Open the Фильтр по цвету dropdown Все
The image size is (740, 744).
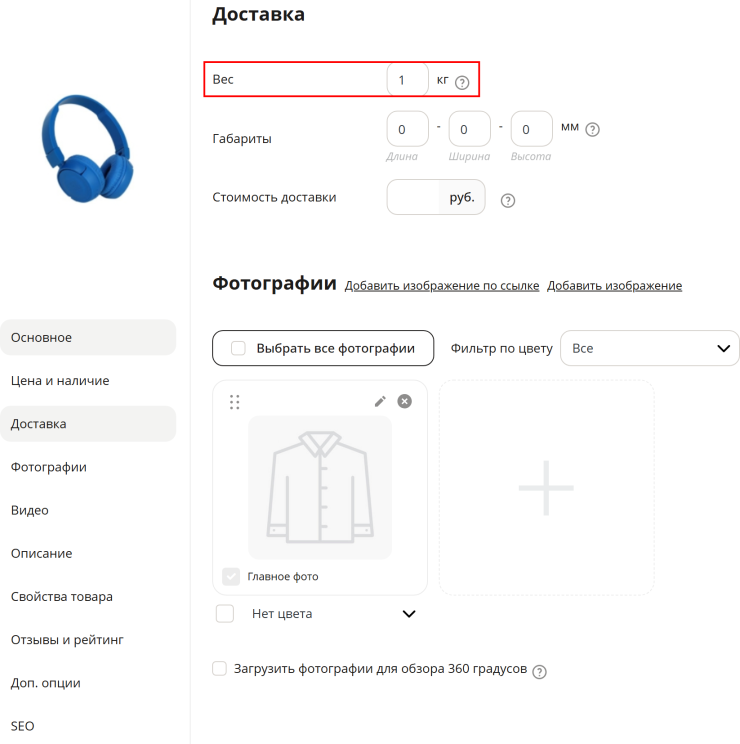[x=649, y=348]
